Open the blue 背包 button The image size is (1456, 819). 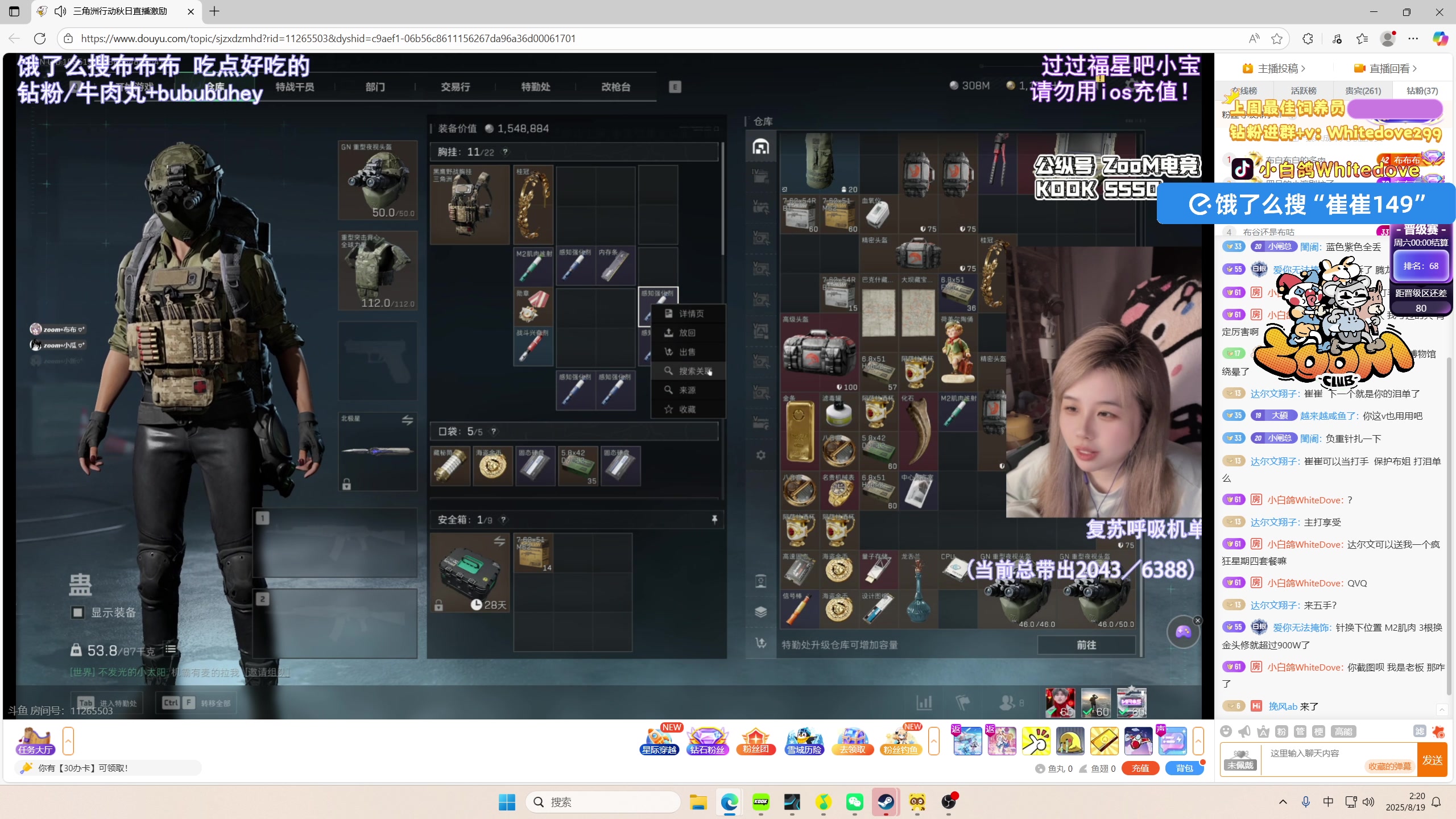(x=1185, y=768)
